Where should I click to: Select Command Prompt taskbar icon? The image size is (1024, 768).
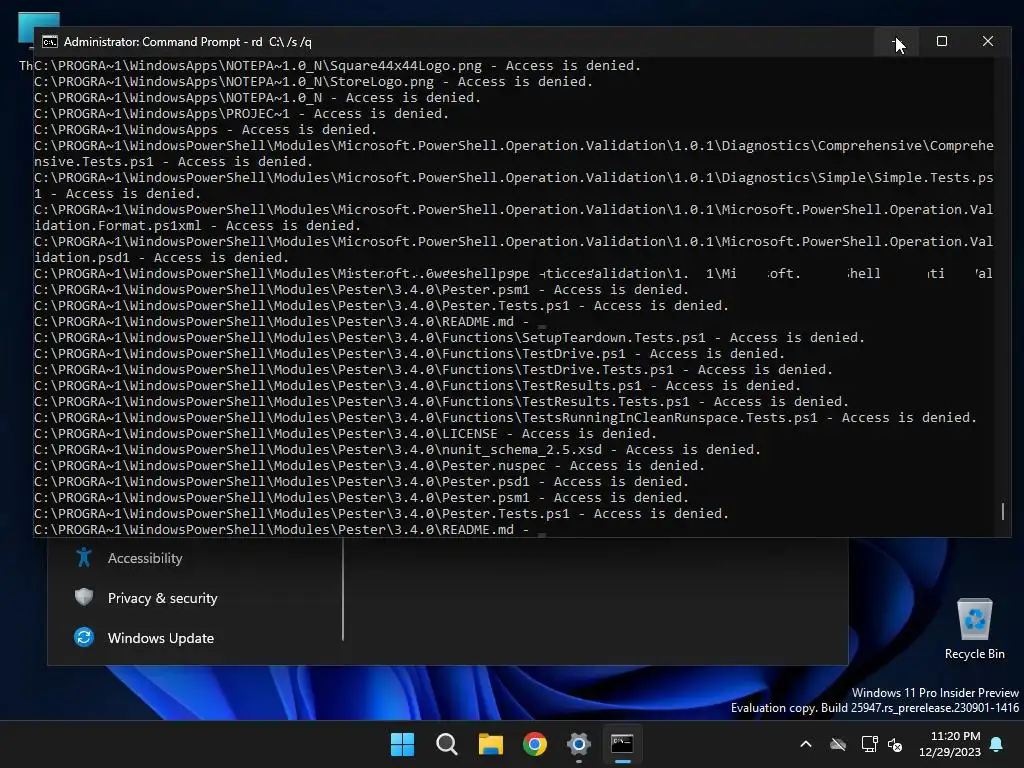tap(622, 744)
